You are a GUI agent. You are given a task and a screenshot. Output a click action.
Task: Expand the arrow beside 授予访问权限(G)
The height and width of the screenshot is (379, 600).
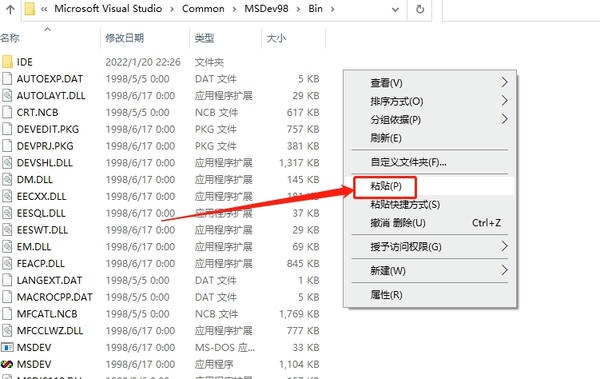504,246
